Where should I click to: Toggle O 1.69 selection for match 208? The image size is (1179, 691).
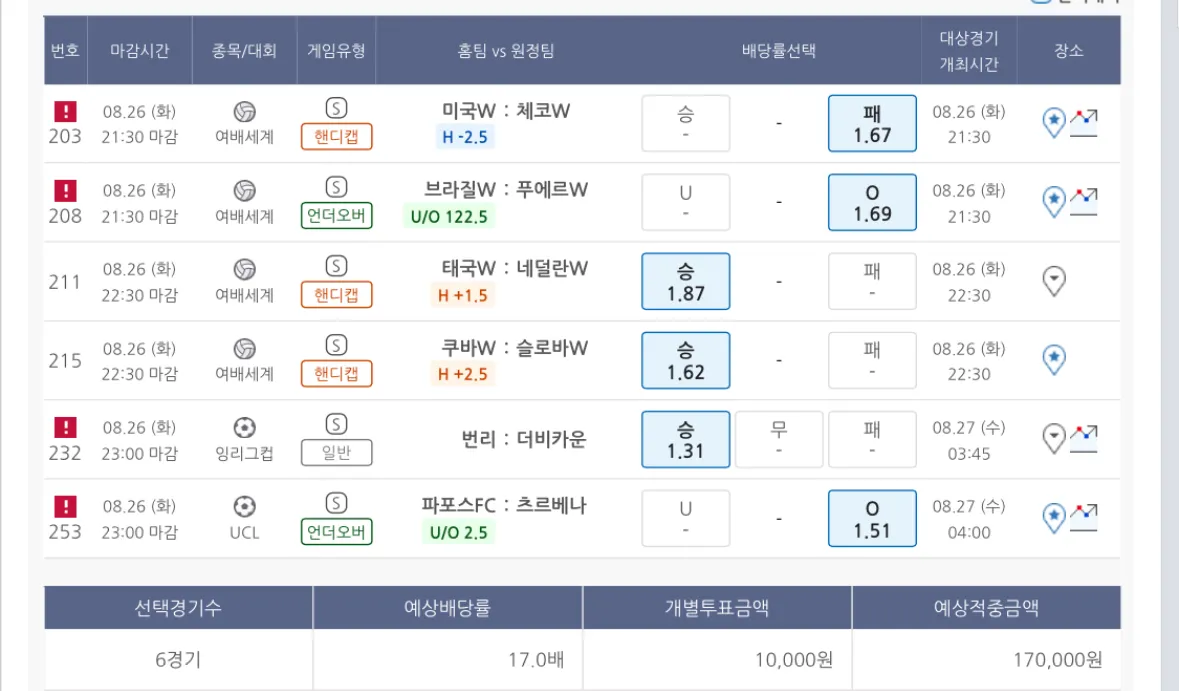tap(872, 202)
